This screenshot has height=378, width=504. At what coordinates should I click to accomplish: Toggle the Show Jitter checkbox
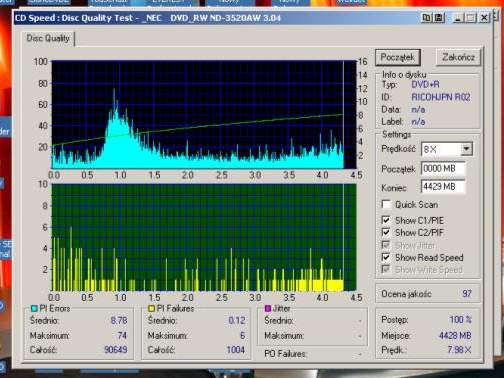coord(386,245)
